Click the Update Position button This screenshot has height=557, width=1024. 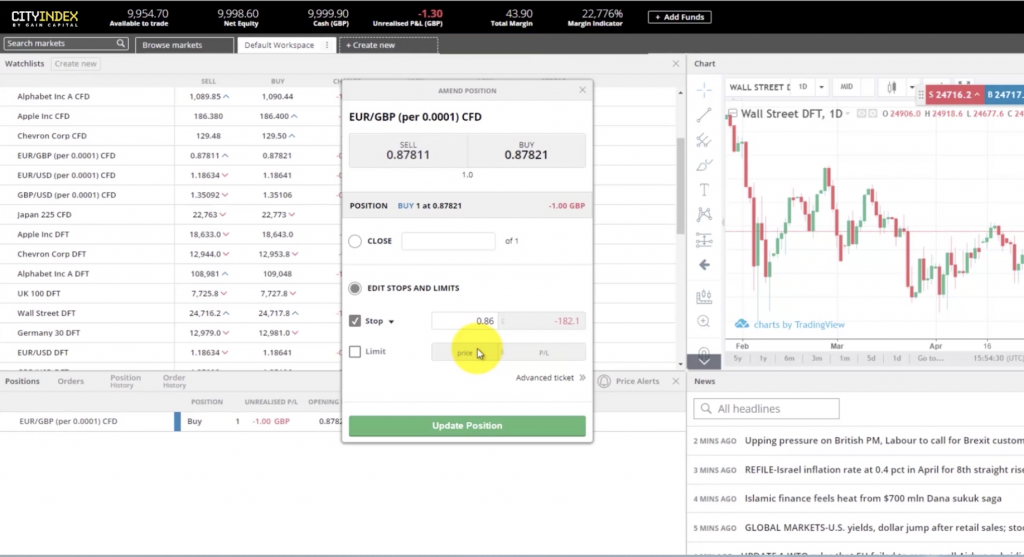coord(467,426)
